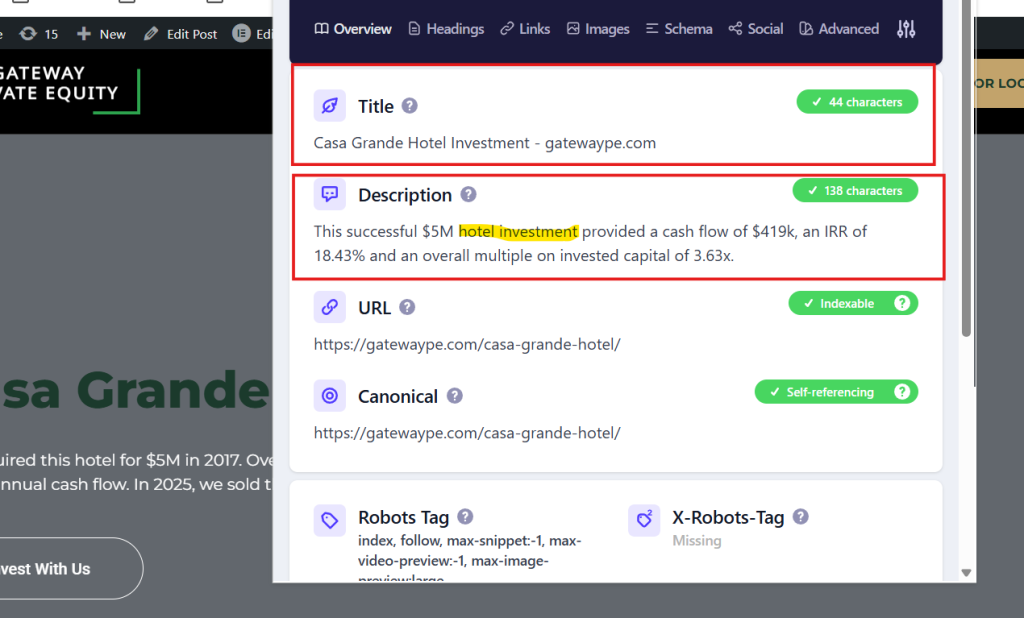Click the Indexable status badge
1024x618 pixels.
853,303
